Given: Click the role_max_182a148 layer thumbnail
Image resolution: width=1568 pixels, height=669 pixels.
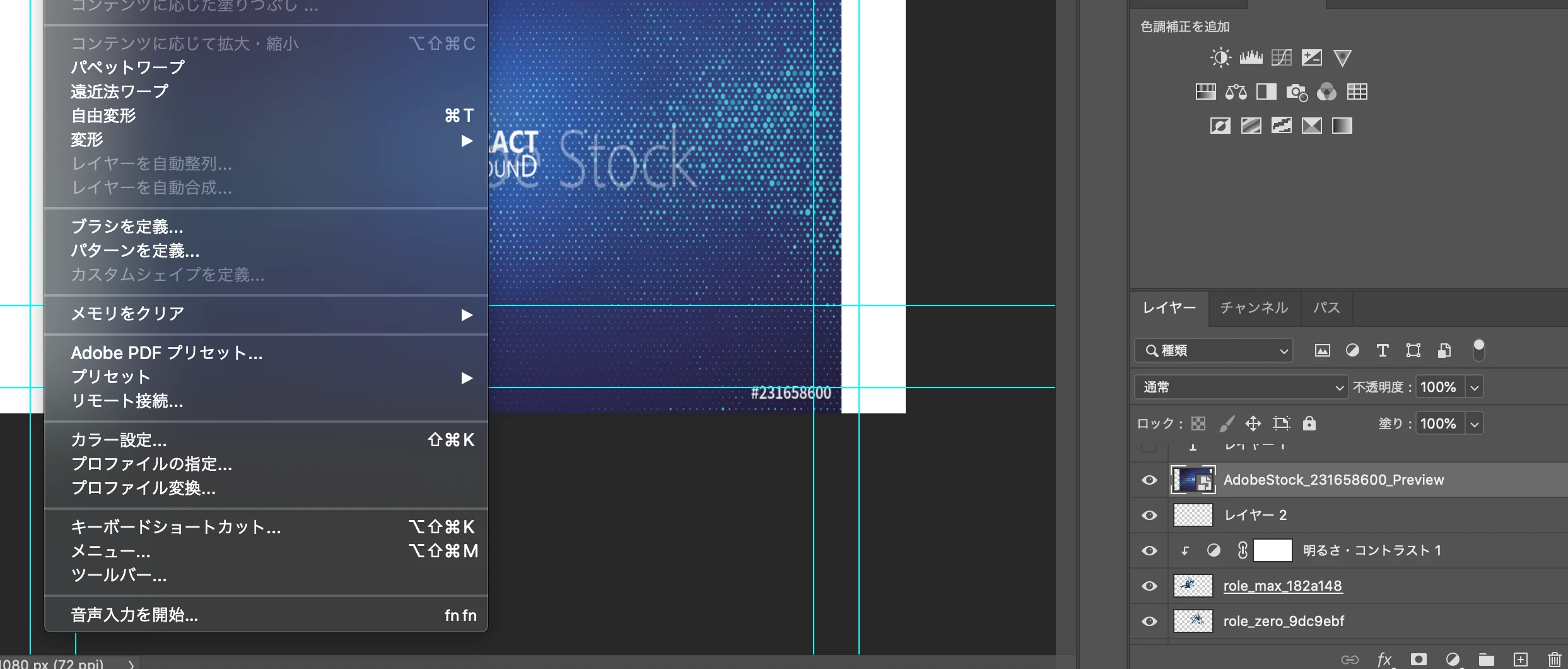Looking at the screenshot, I should pos(1193,586).
